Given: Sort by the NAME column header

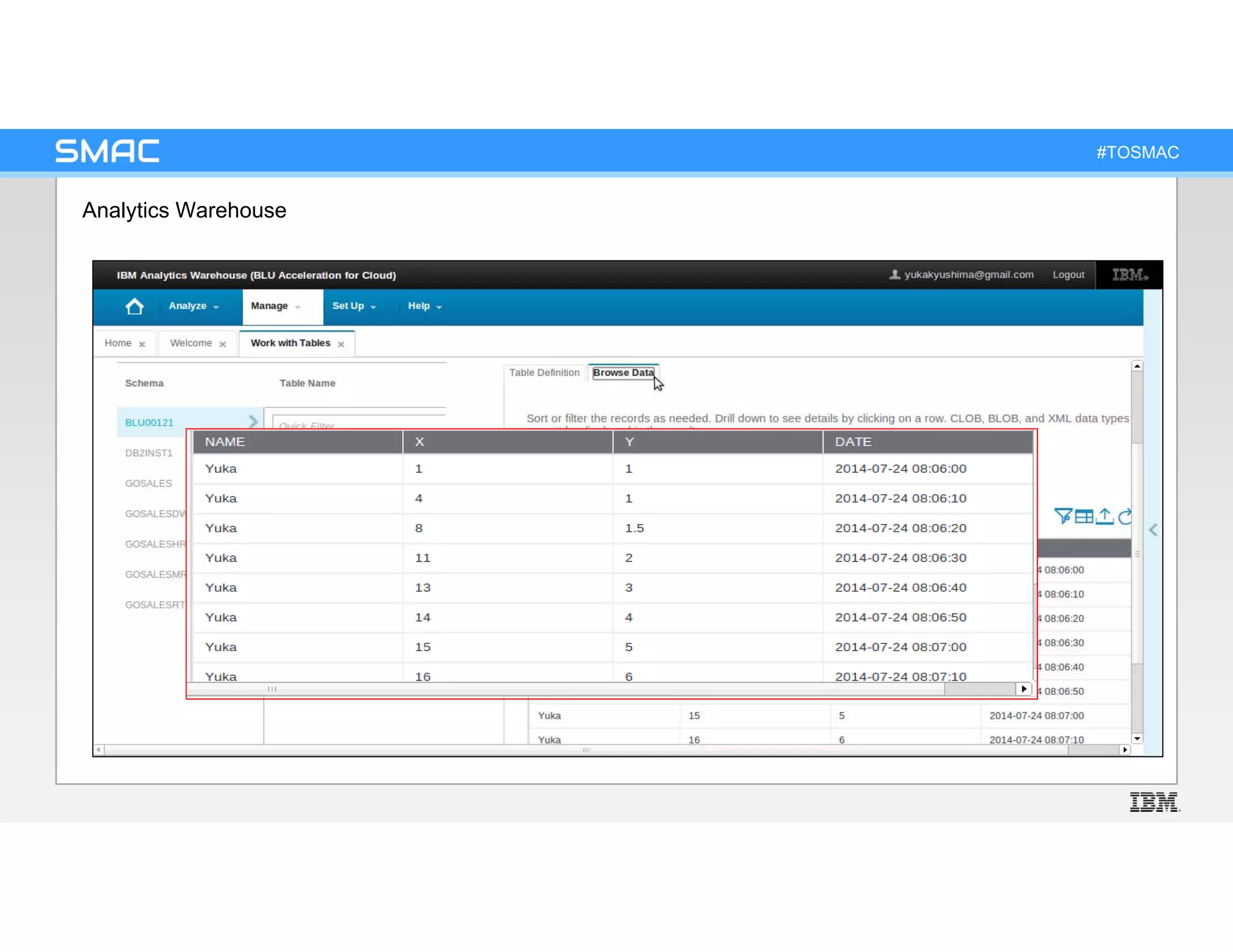Looking at the screenshot, I should click(297, 442).
